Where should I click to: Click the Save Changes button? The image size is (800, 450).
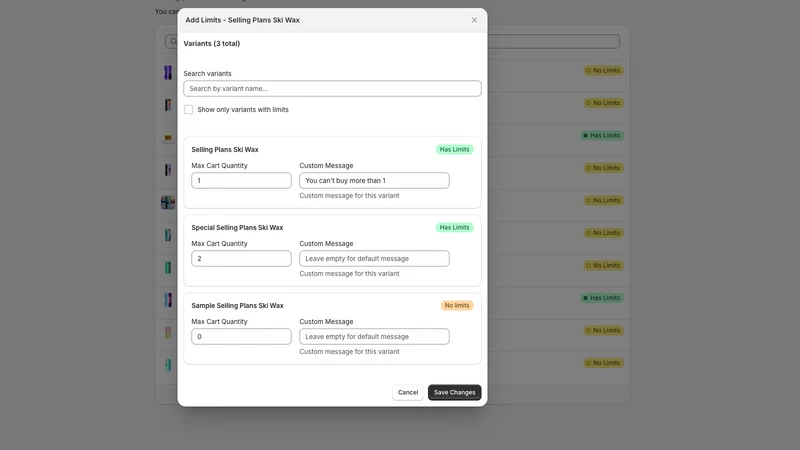pyautogui.click(x=454, y=392)
